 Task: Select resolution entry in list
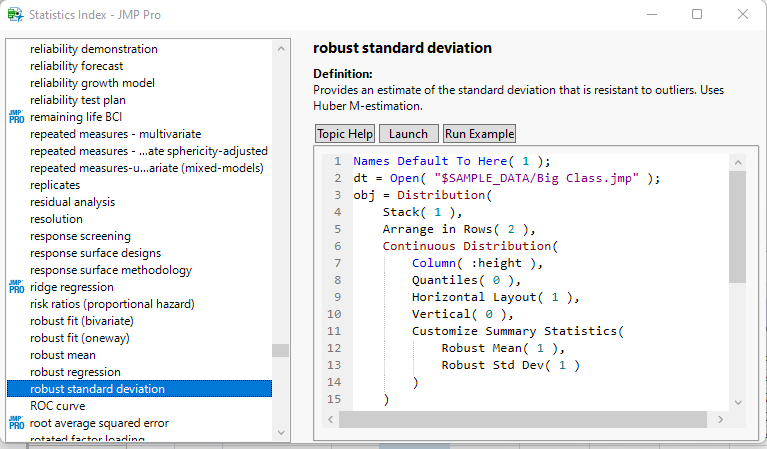point(56,219)
